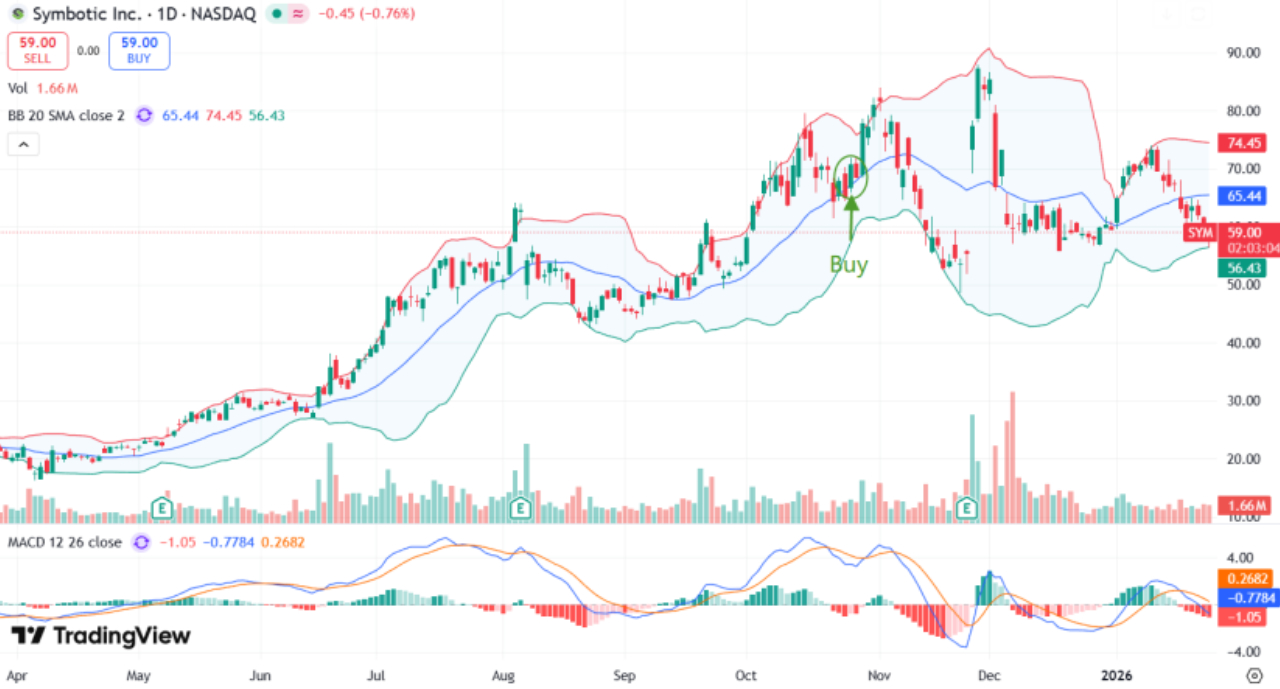
Task: Open the earnings marker near December
Action: [967, 509]
